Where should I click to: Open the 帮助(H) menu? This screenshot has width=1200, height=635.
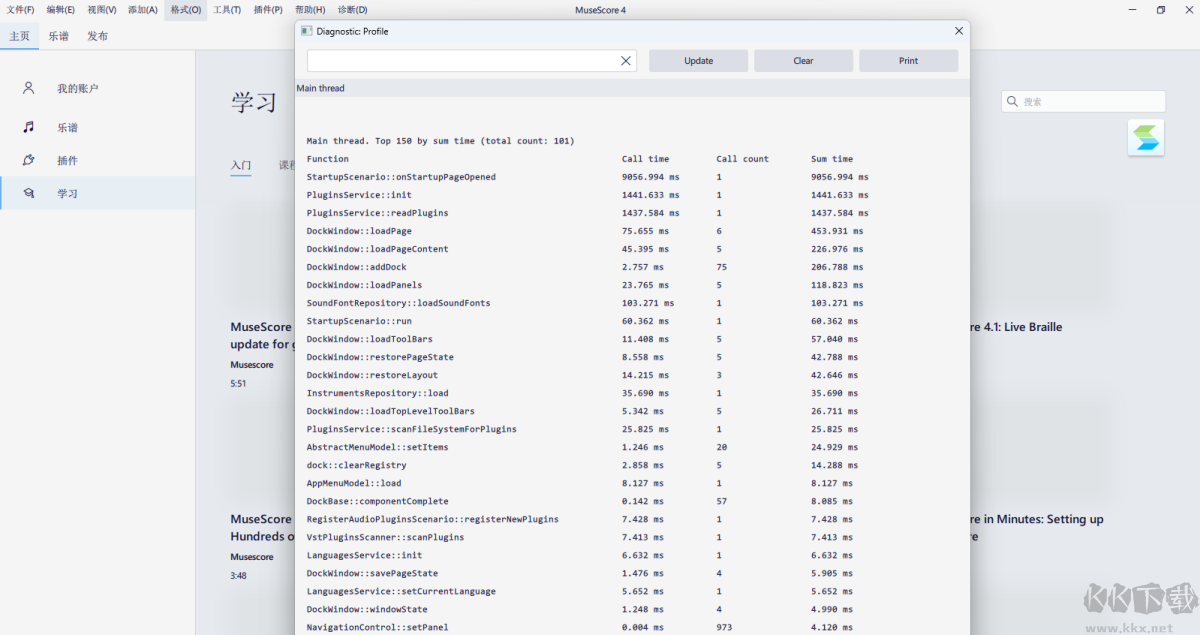[310, 10]
